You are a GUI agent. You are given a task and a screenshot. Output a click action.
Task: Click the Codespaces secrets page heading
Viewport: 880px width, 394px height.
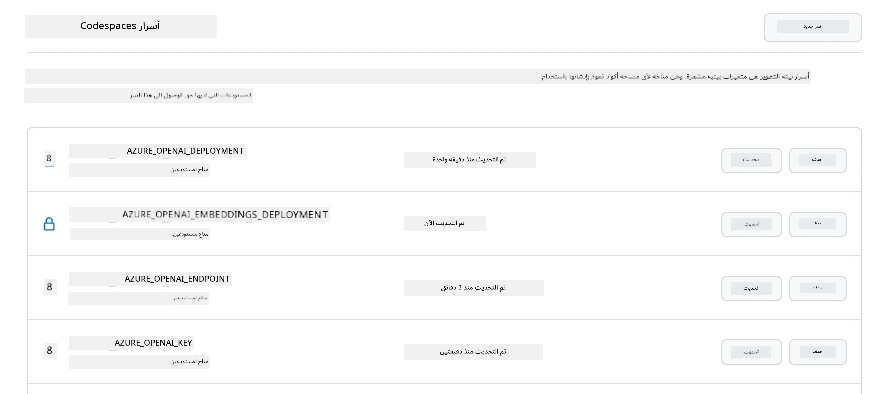tap(120, 26)
